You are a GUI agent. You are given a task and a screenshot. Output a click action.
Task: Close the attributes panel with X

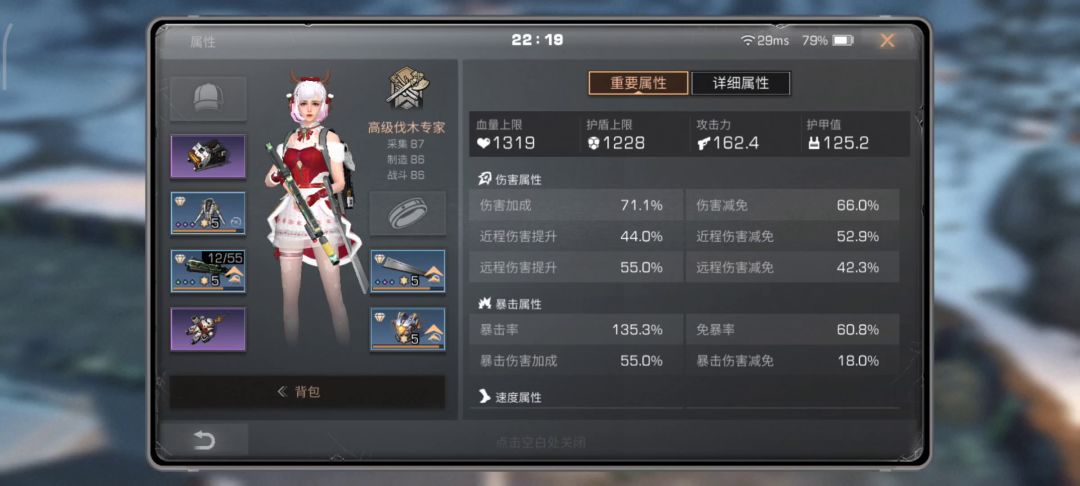[887, 41]
